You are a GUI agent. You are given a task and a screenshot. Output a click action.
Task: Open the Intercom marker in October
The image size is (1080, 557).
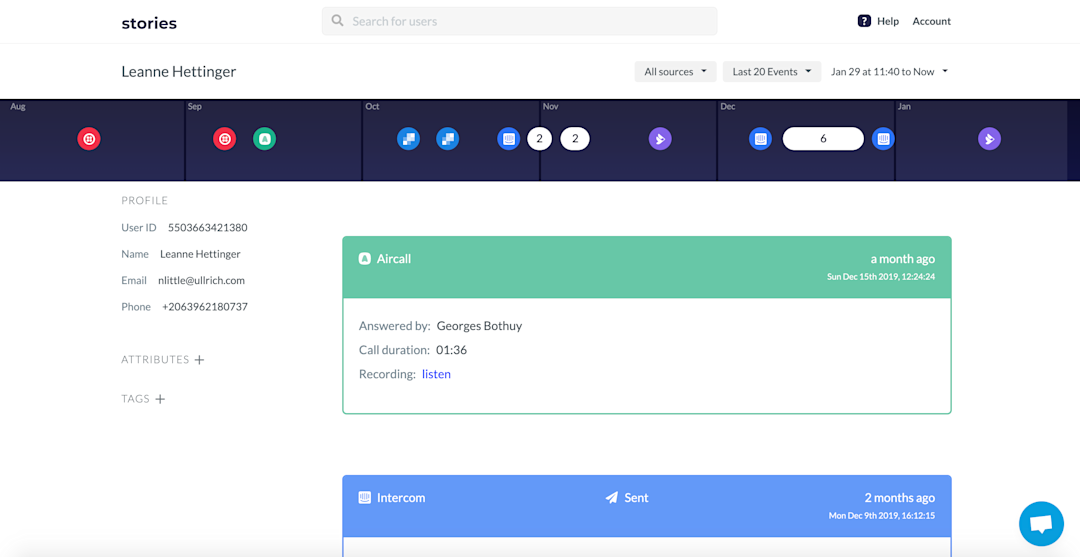509,138
